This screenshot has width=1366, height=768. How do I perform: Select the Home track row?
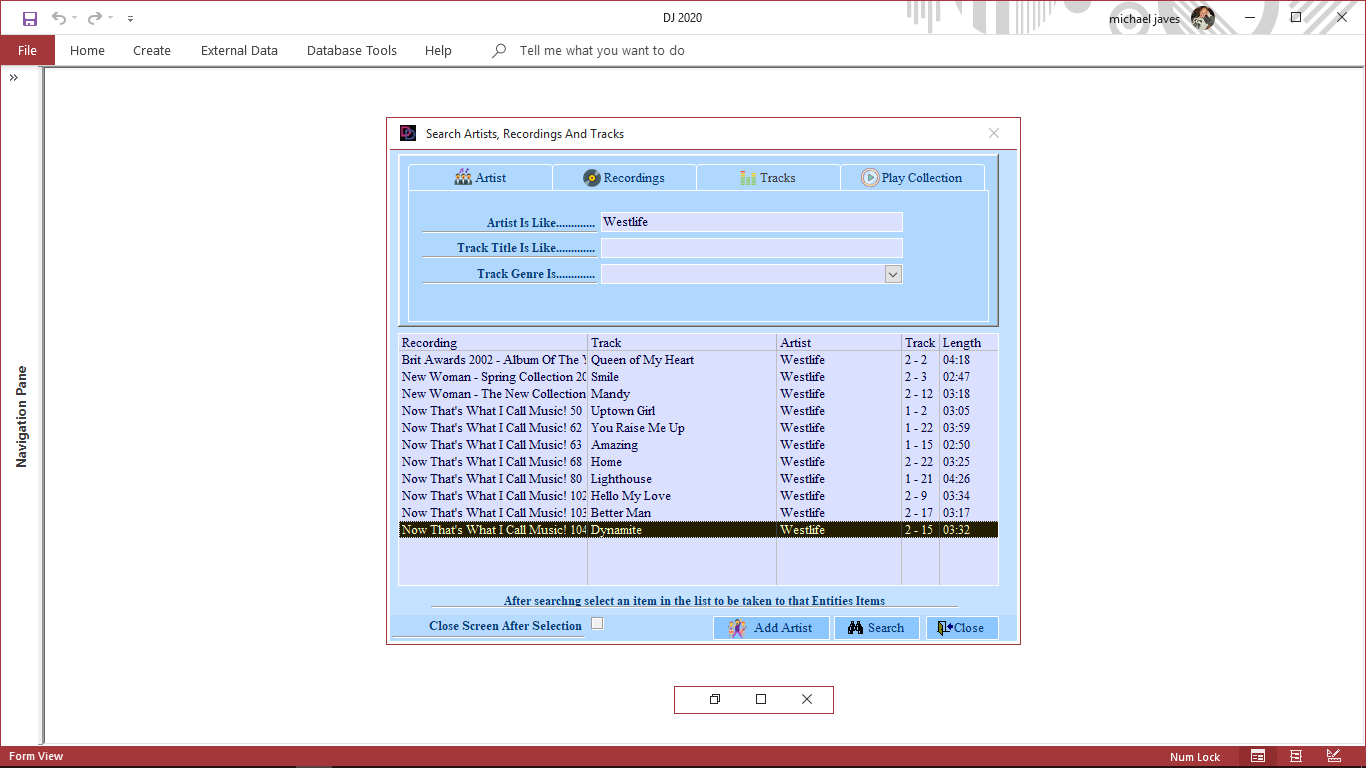pos(698,462)
